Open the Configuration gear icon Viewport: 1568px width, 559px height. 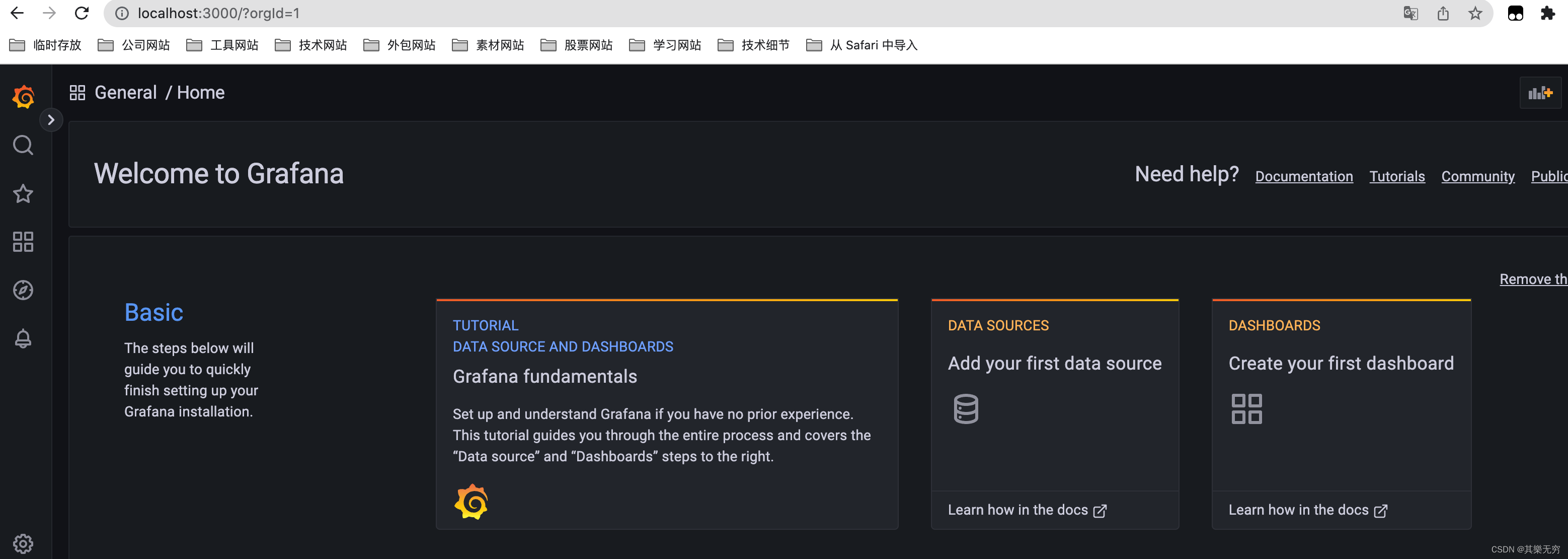(23, 543)
